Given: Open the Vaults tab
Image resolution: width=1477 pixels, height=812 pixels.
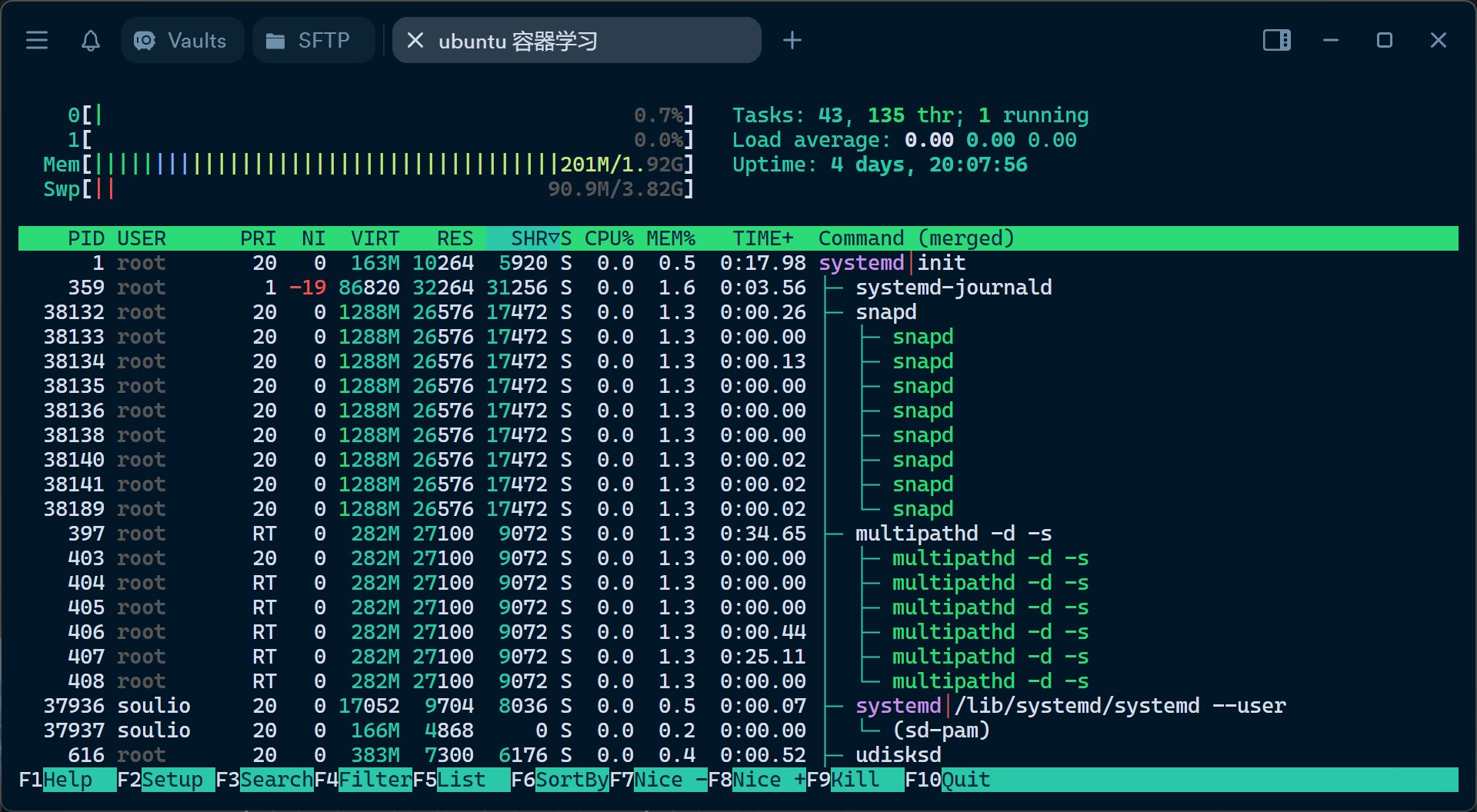Looking at the screenshot, I should [182, 40].
